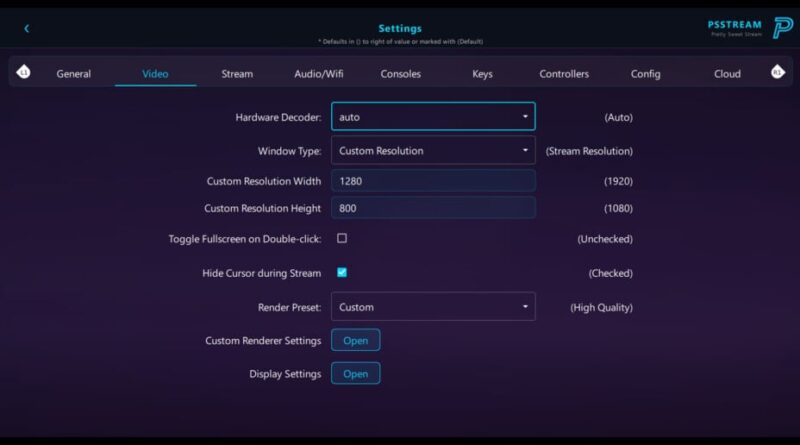This screenshot has width=800, height=445.
Task: Click the Hardware Decoder label
Action: pyautogui.click(x=279, y=117)
